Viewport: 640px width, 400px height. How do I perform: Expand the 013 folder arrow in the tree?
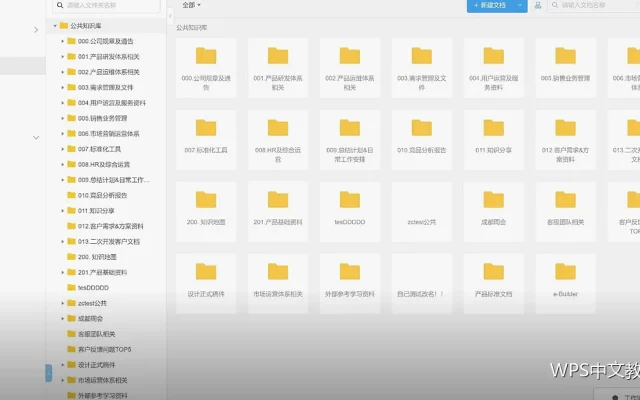pos(62,242)
